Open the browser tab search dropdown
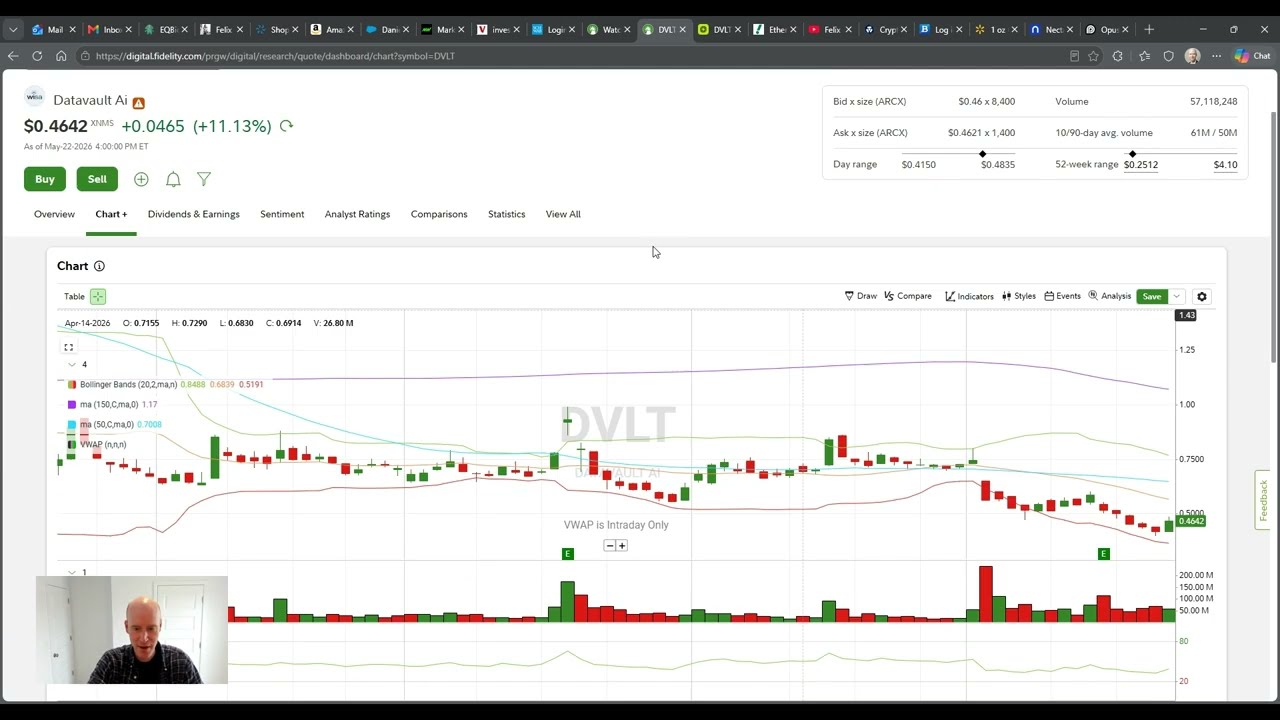 13,29
